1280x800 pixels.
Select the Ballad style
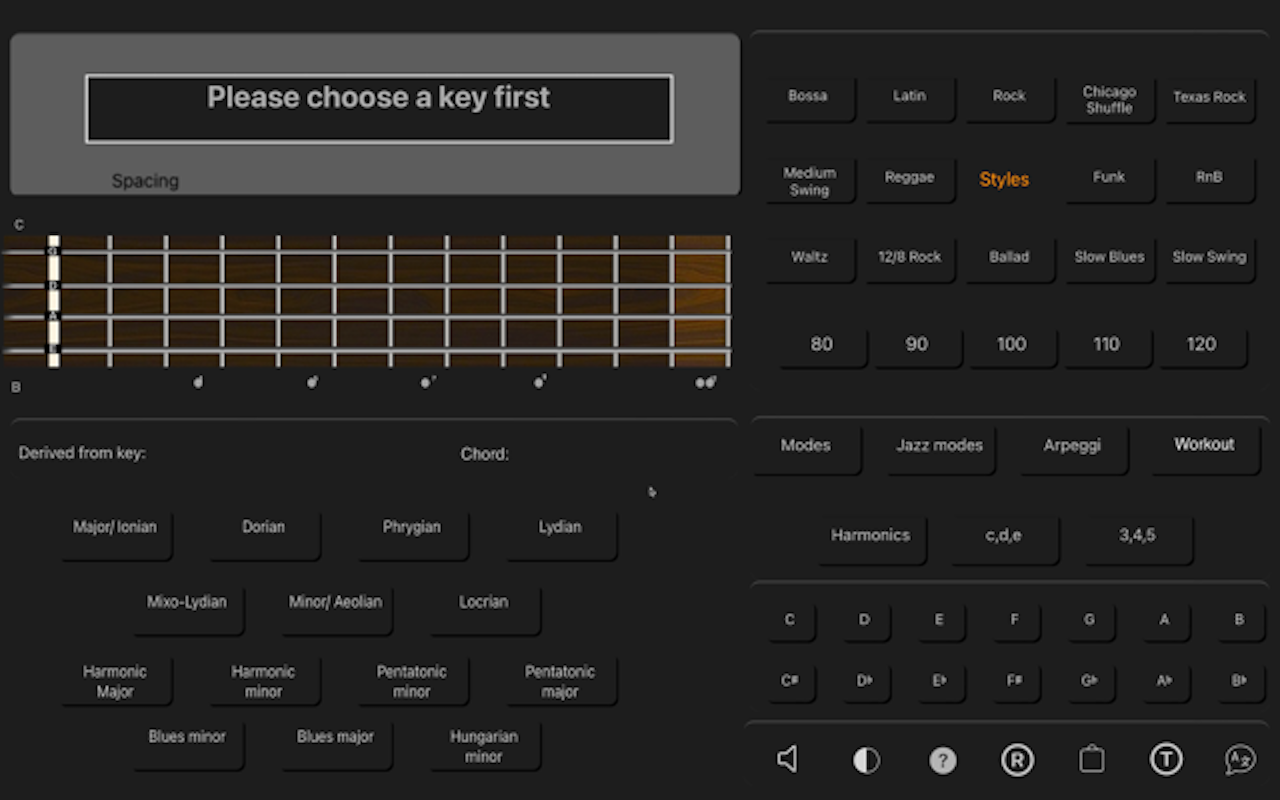[1009, 258]
